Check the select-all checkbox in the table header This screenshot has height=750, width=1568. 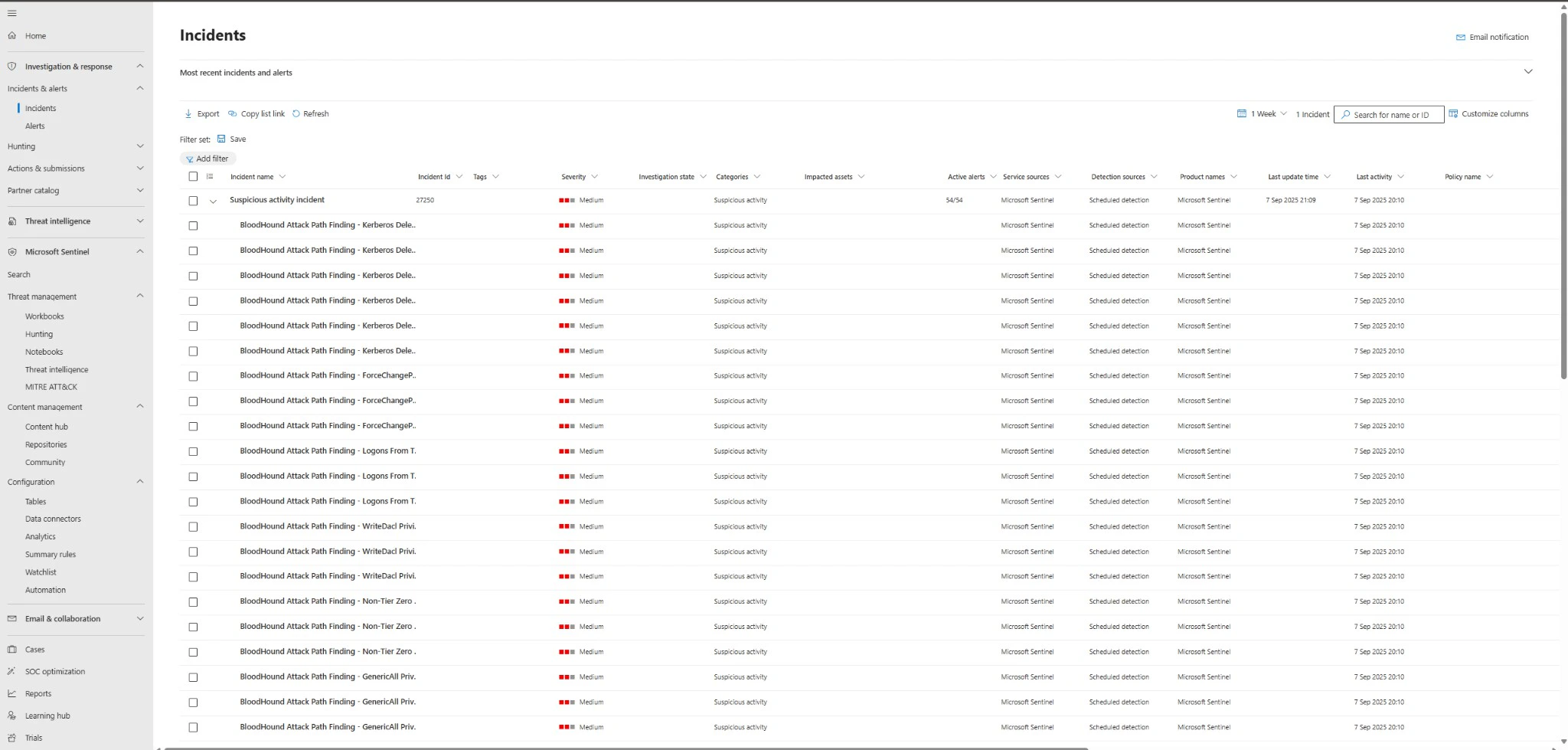[192, 176]
